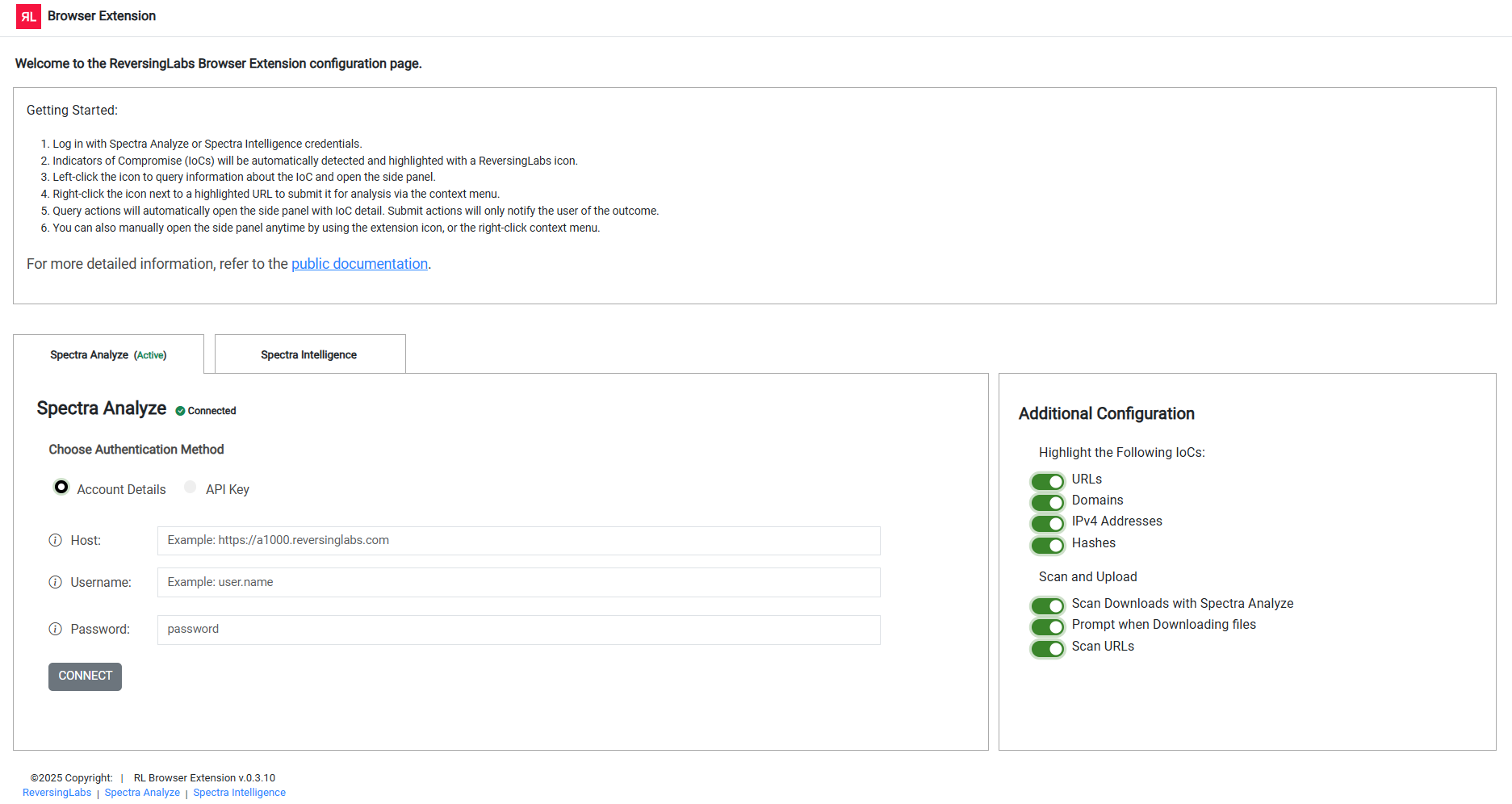Click the Connected status label
This screenshot has width=1512, height=804.
212,411
